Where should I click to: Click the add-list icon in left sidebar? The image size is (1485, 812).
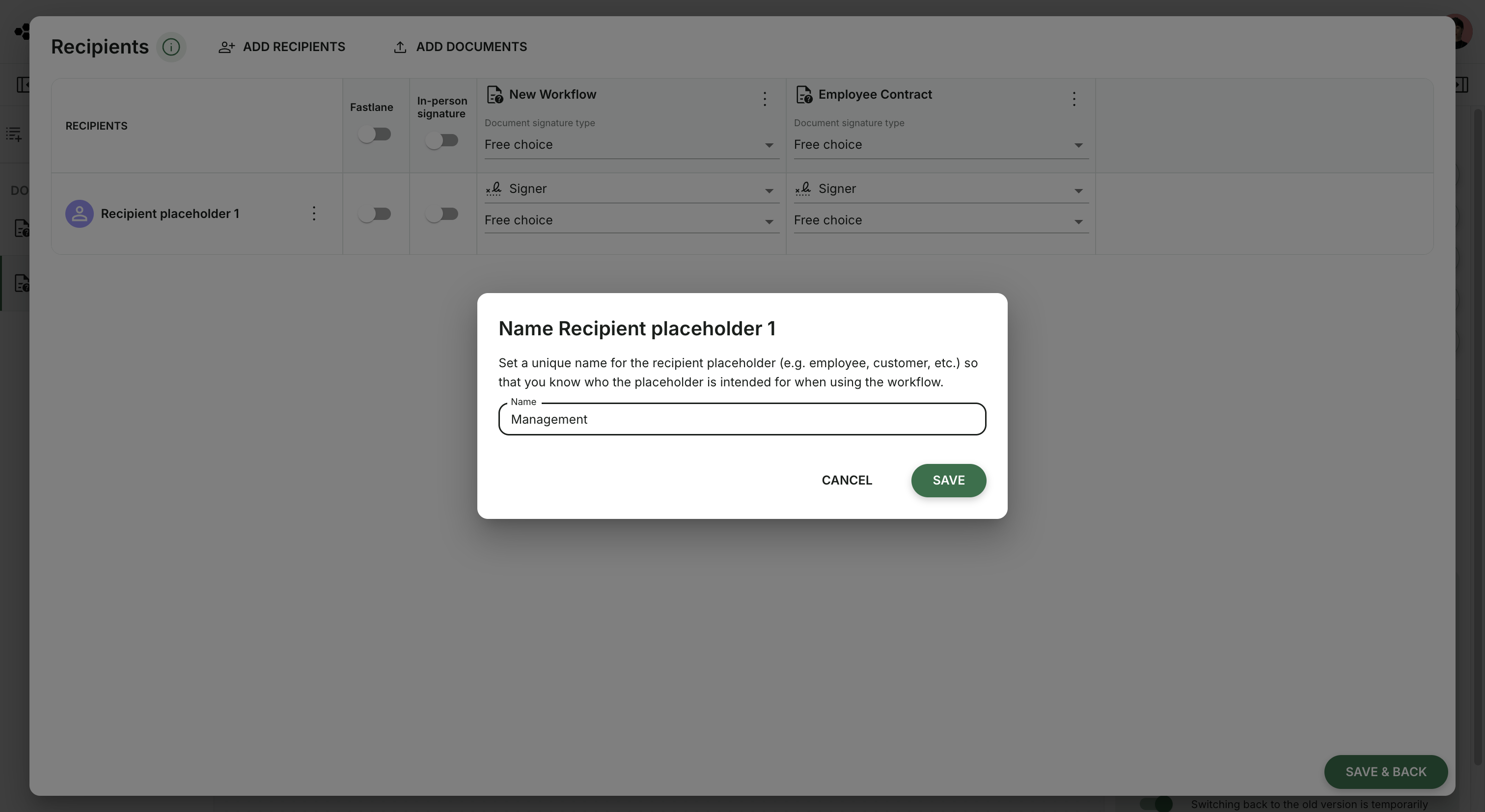tap(14, 135)
